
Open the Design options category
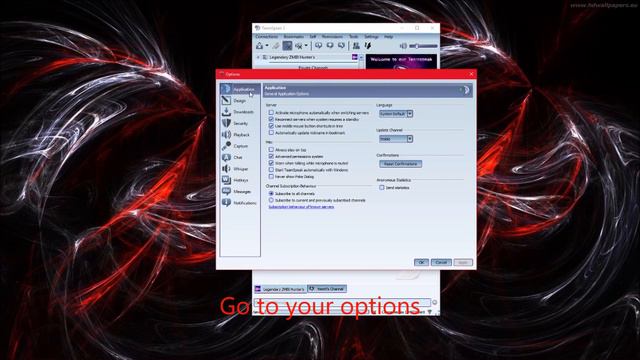pyautogui.click(x=240, y=100)
